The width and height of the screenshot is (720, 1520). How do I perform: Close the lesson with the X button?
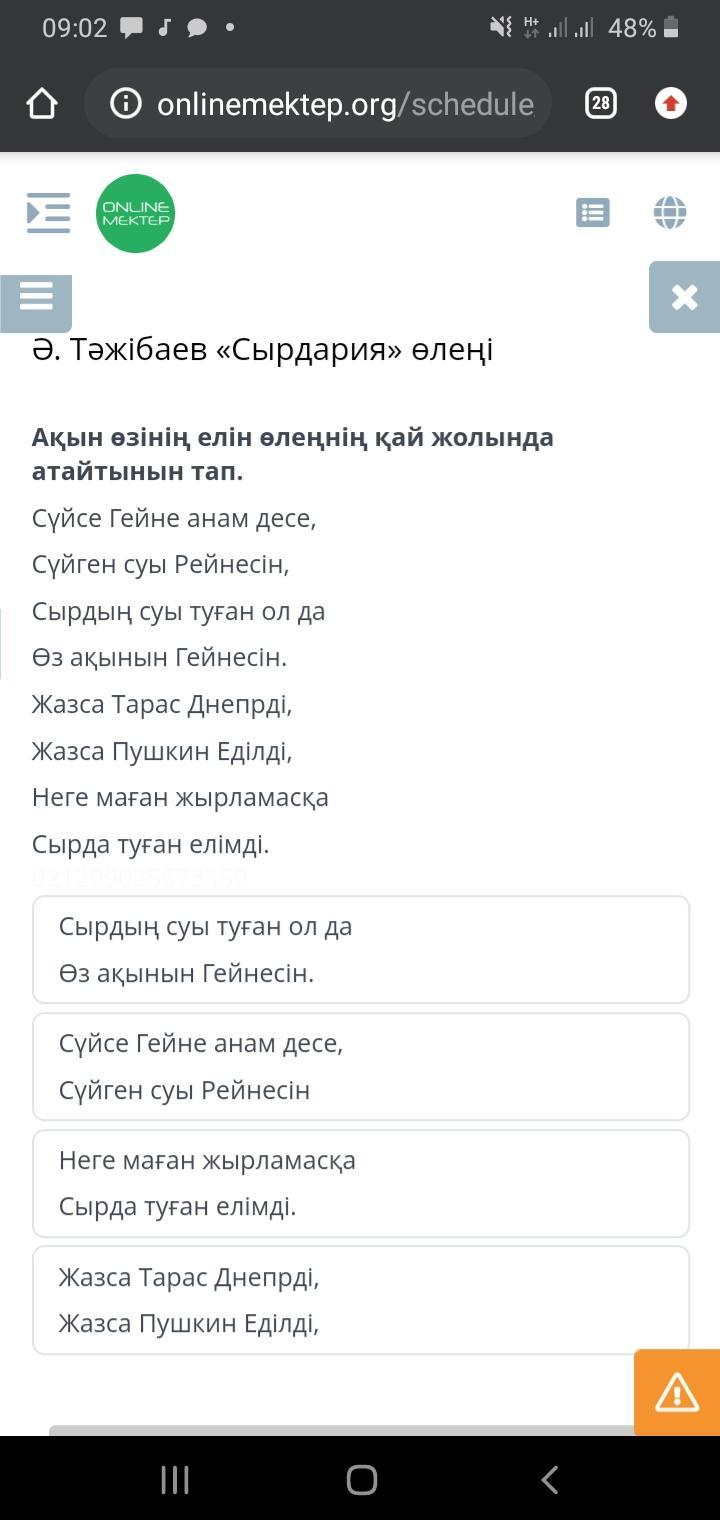(x=684, y=297)
